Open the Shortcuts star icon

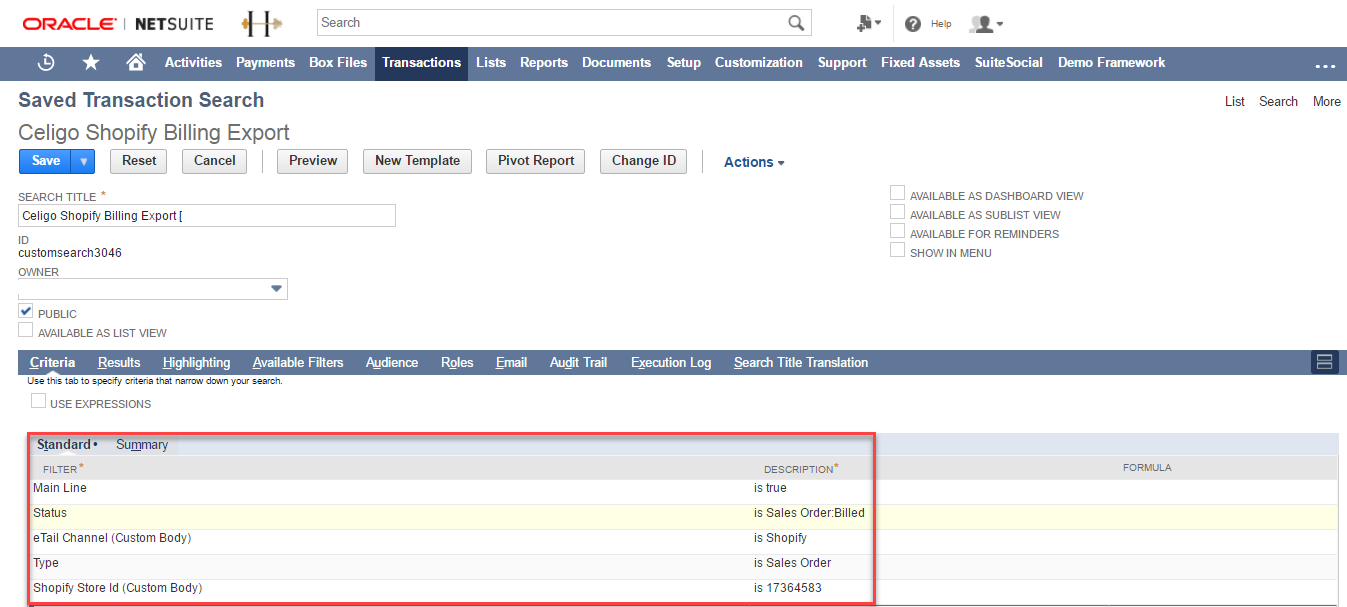coord(91,62)
